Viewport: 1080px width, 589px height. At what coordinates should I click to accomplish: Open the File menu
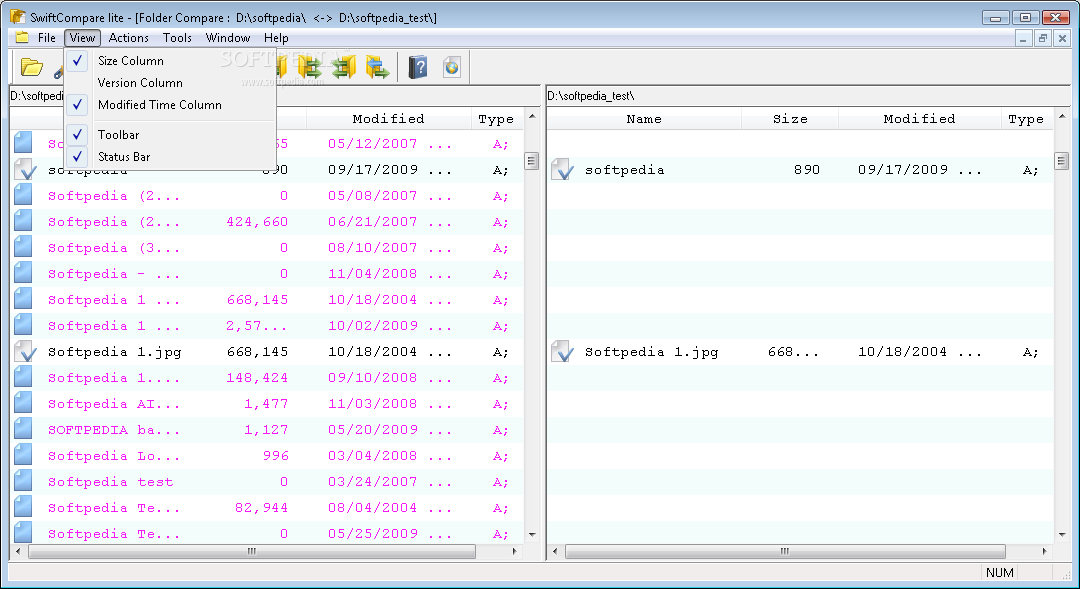[47, 38]
